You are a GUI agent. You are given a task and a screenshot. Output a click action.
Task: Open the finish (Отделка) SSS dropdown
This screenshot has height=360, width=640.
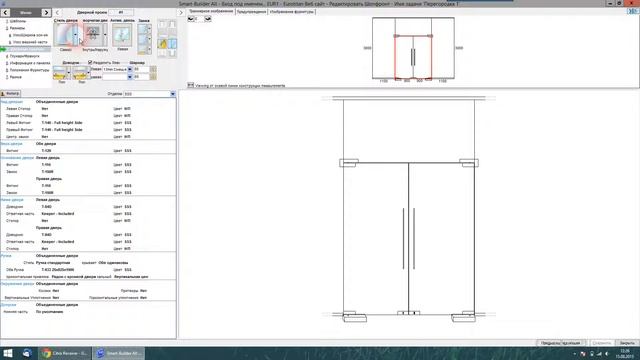pos(173,94)
